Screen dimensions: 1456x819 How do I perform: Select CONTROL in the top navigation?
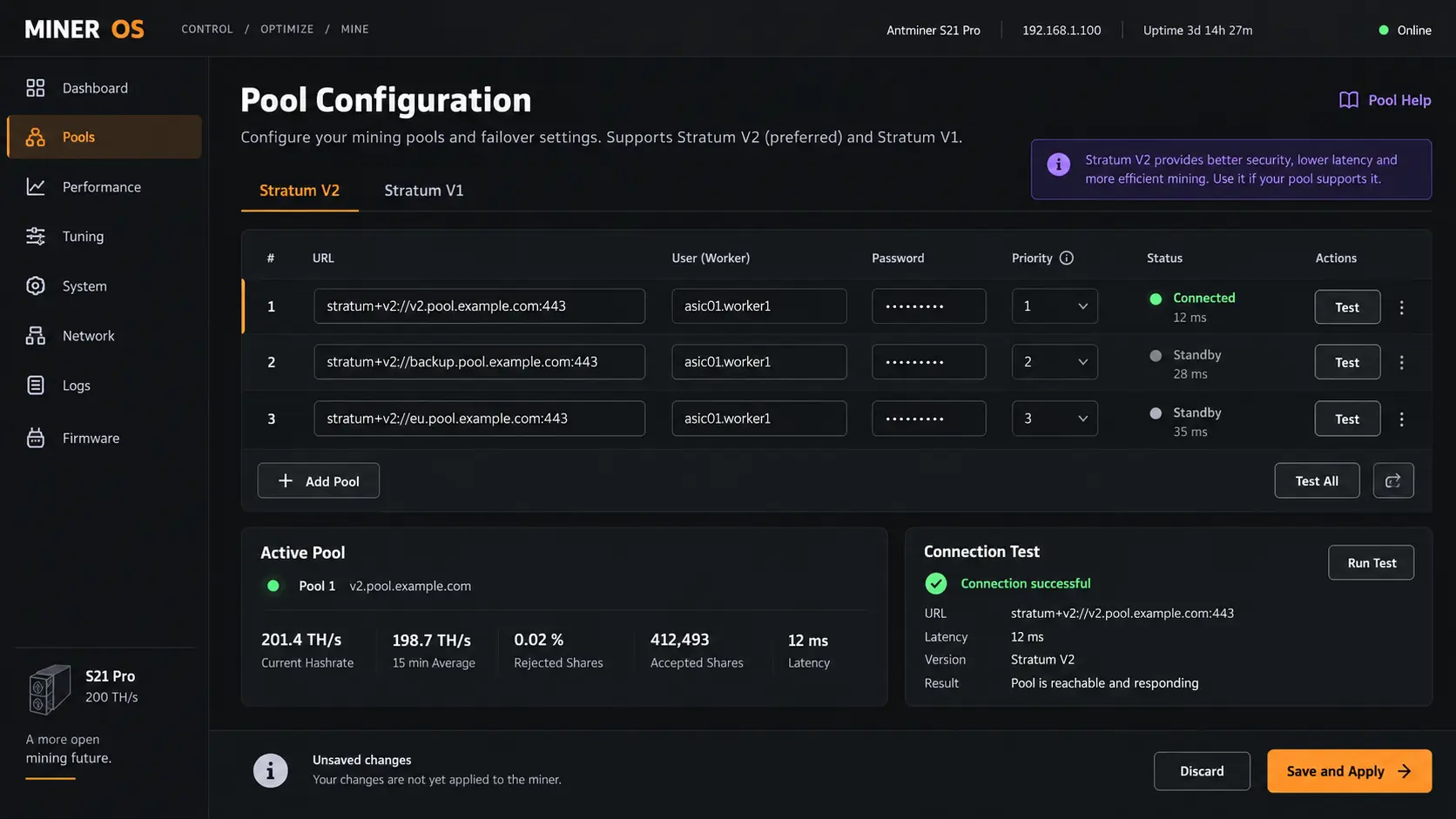207,30
